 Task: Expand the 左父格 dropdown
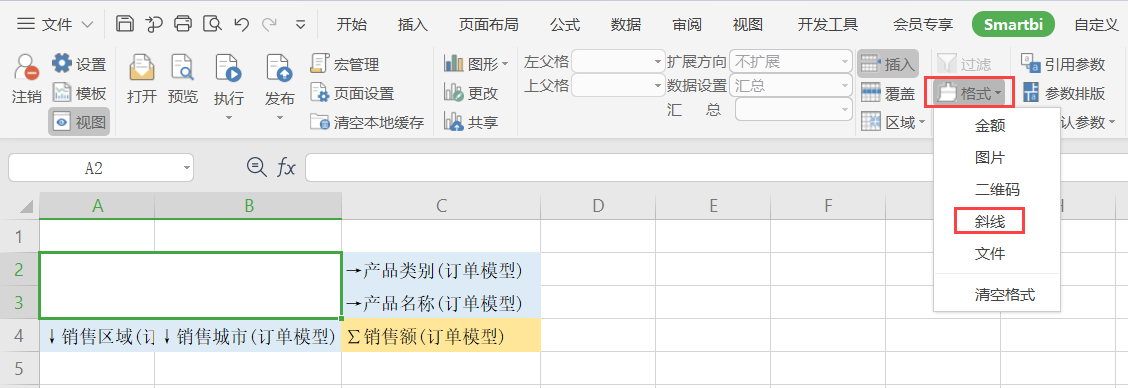click(x=658, y=63)
